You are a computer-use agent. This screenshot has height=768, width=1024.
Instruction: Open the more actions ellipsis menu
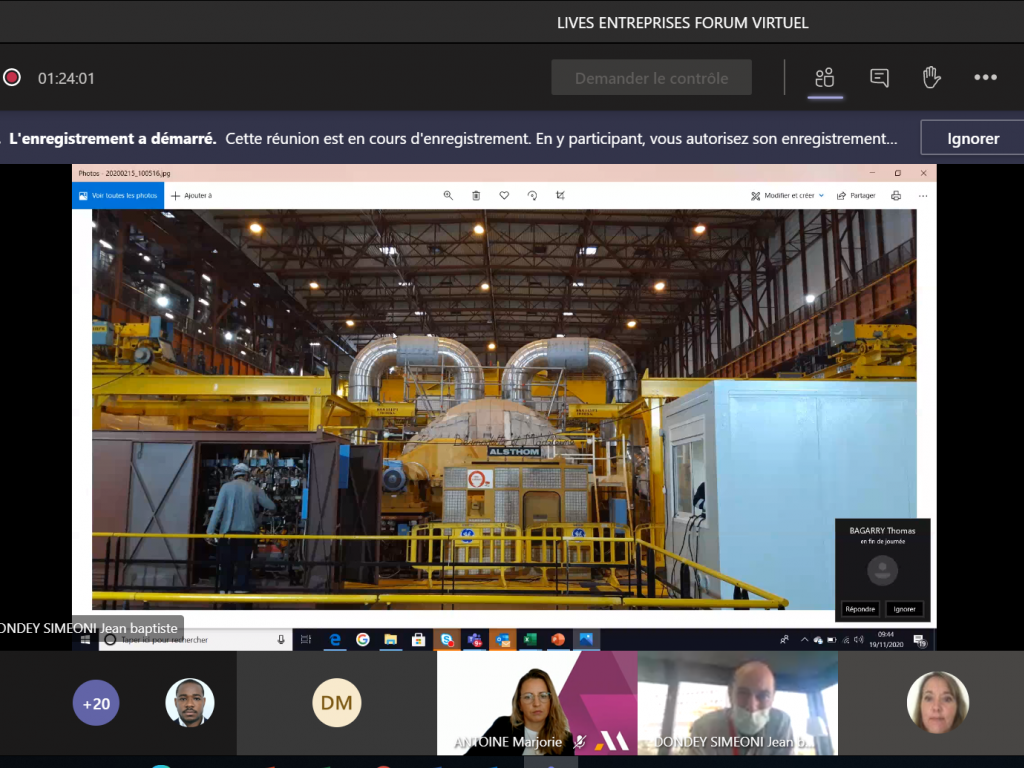point(985,78)
